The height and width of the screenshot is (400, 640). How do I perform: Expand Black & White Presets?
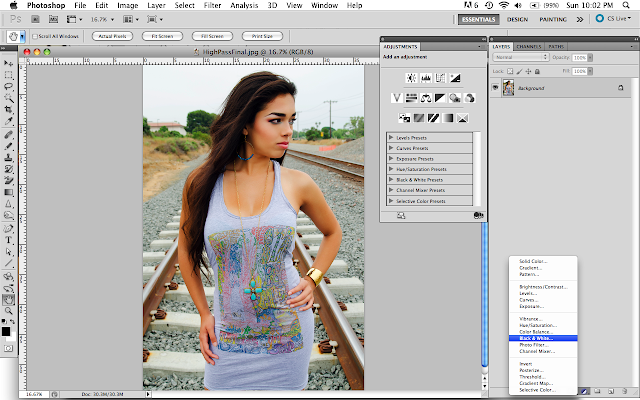[x=391, y=180]
